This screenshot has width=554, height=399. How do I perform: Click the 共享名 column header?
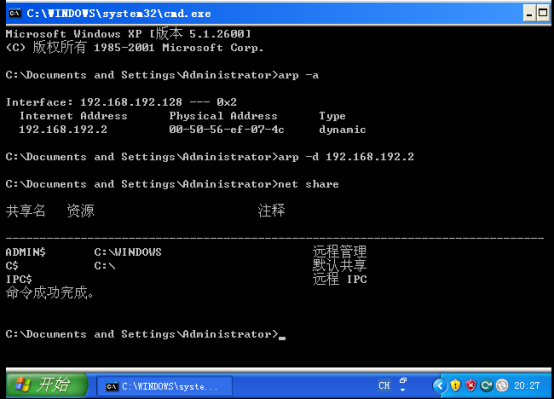click(25, 211)
